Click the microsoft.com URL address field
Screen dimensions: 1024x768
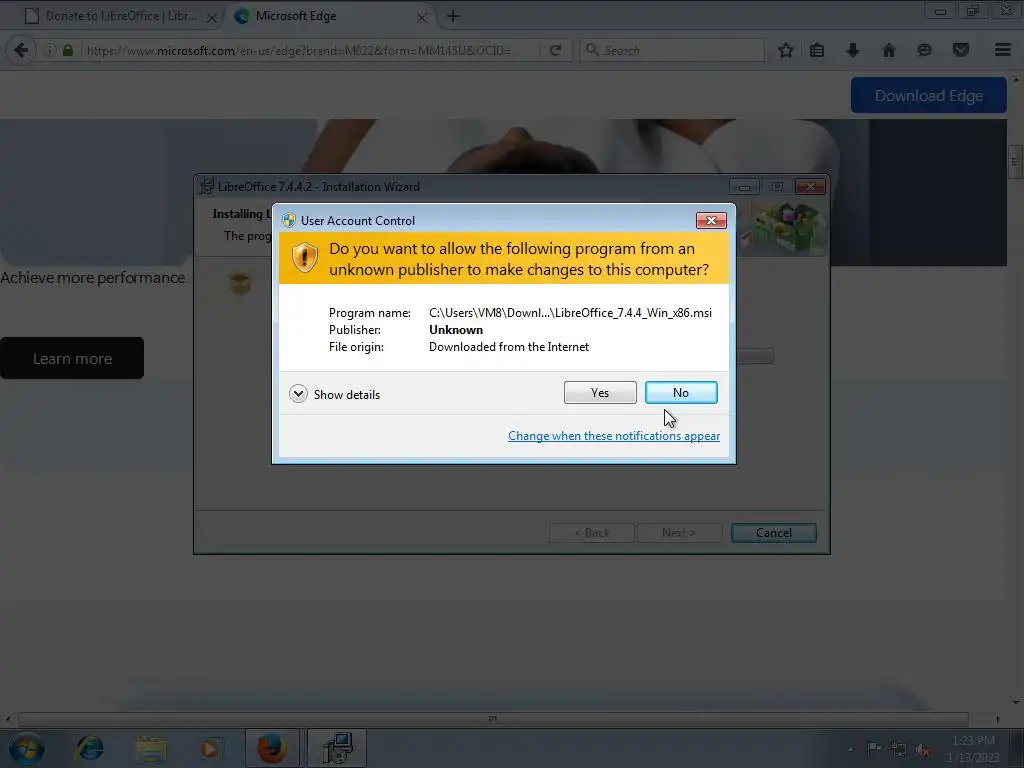(x=310, y=50)
